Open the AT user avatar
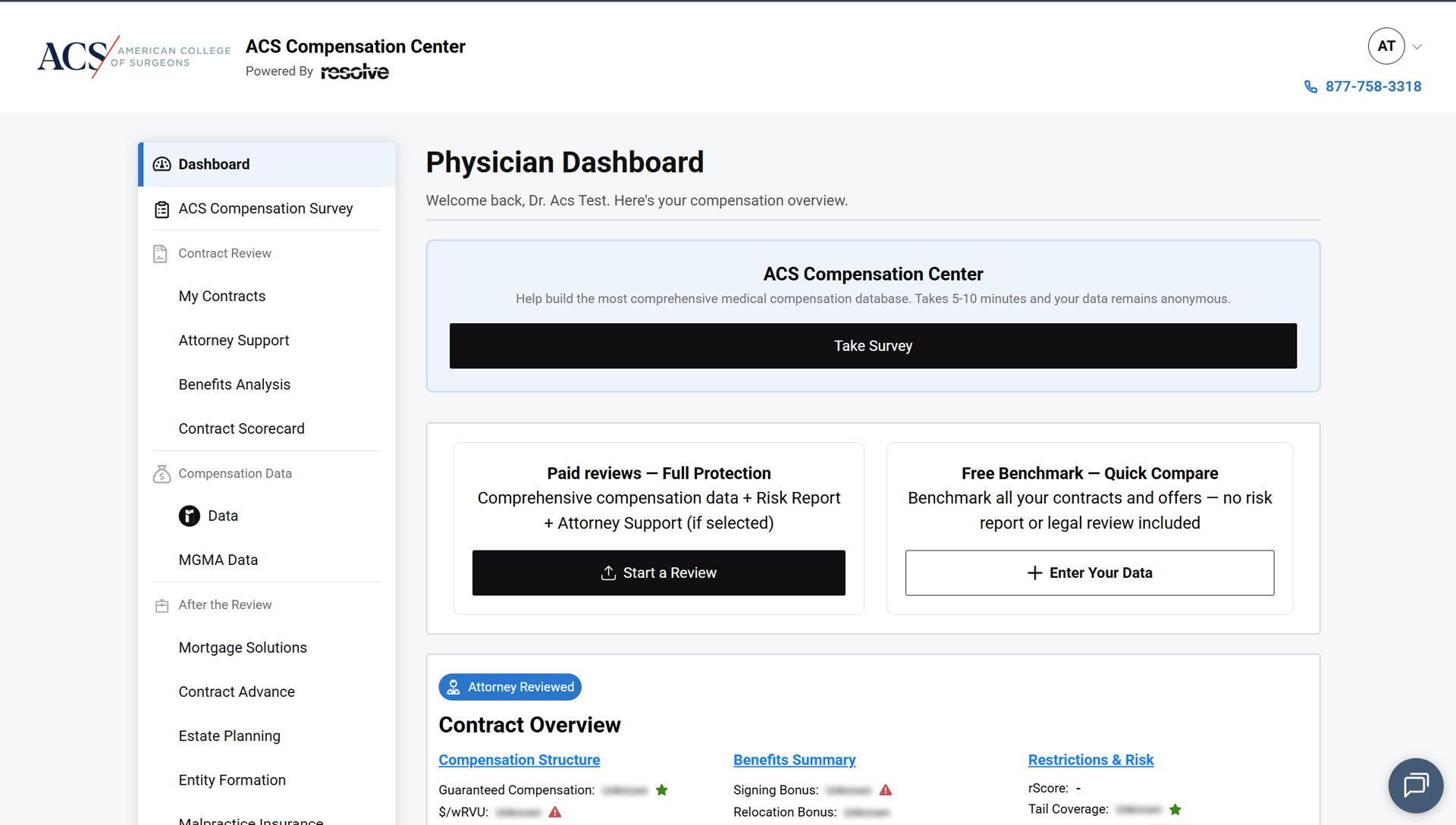The image size is (1456, 825). [x=1386, y=46]
